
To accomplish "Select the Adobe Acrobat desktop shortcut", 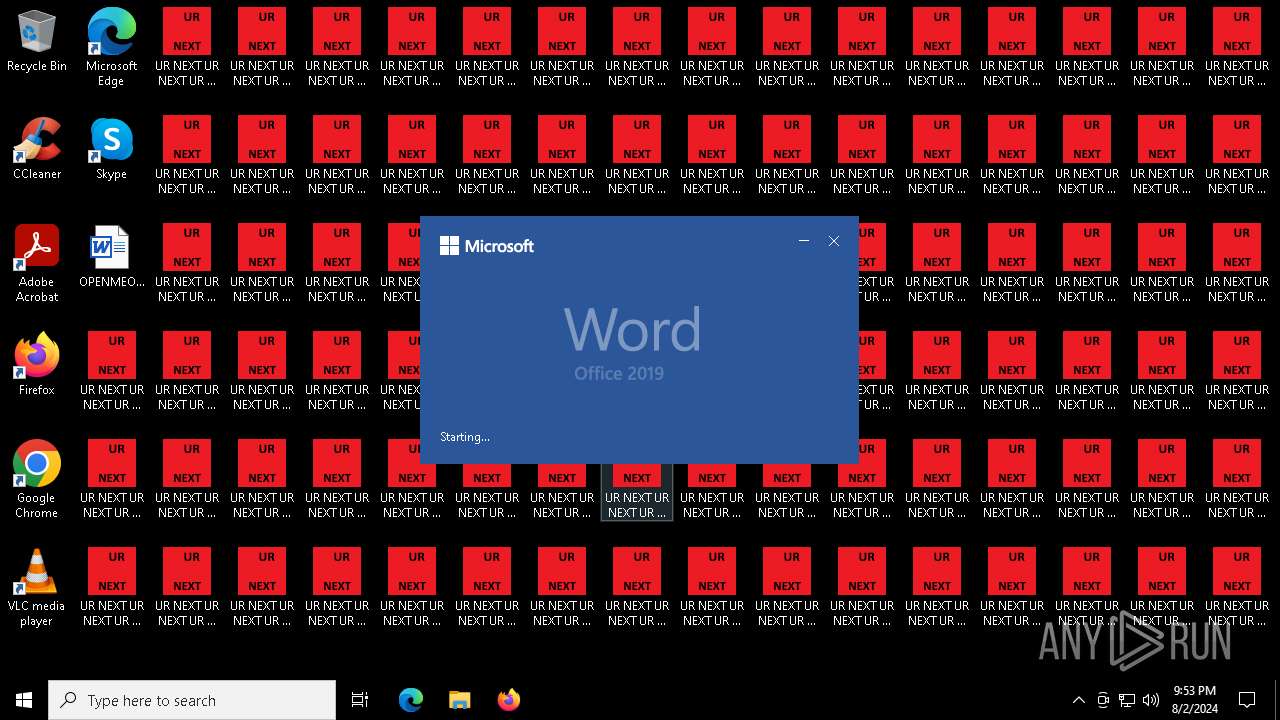I will [37, 264].
